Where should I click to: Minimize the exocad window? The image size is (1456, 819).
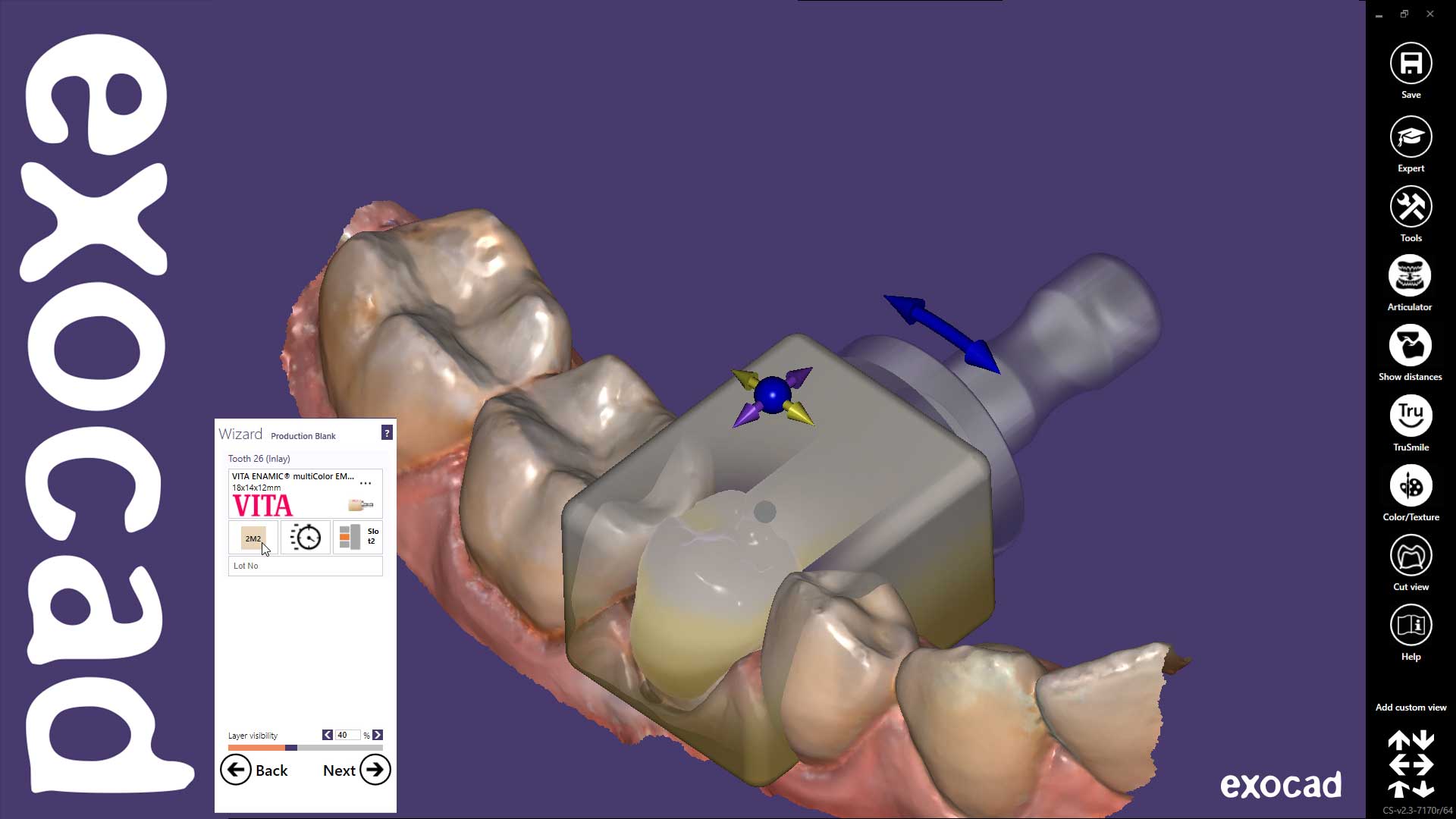pos(1379,14)
